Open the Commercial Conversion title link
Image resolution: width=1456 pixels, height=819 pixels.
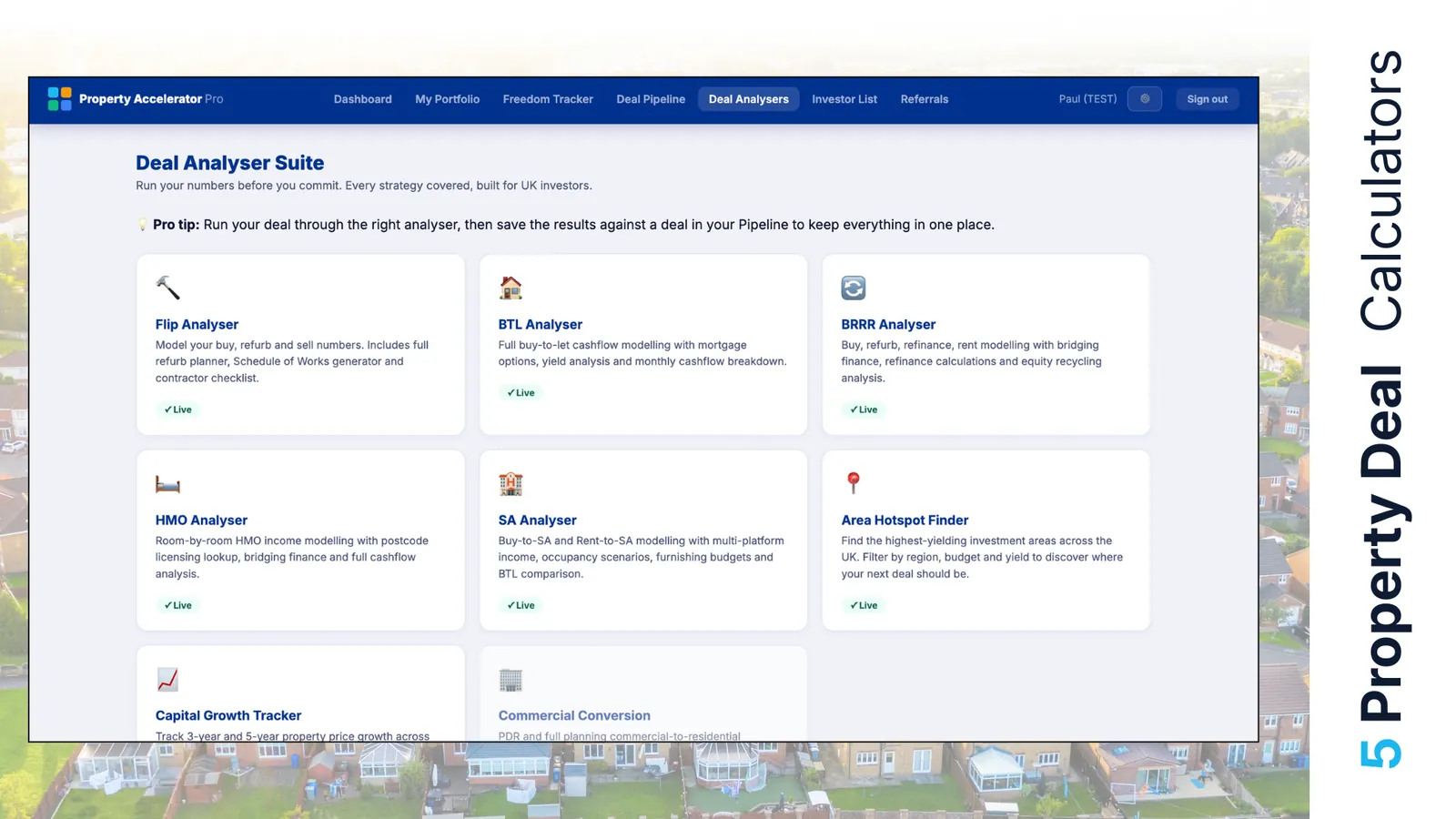[574, 716]
